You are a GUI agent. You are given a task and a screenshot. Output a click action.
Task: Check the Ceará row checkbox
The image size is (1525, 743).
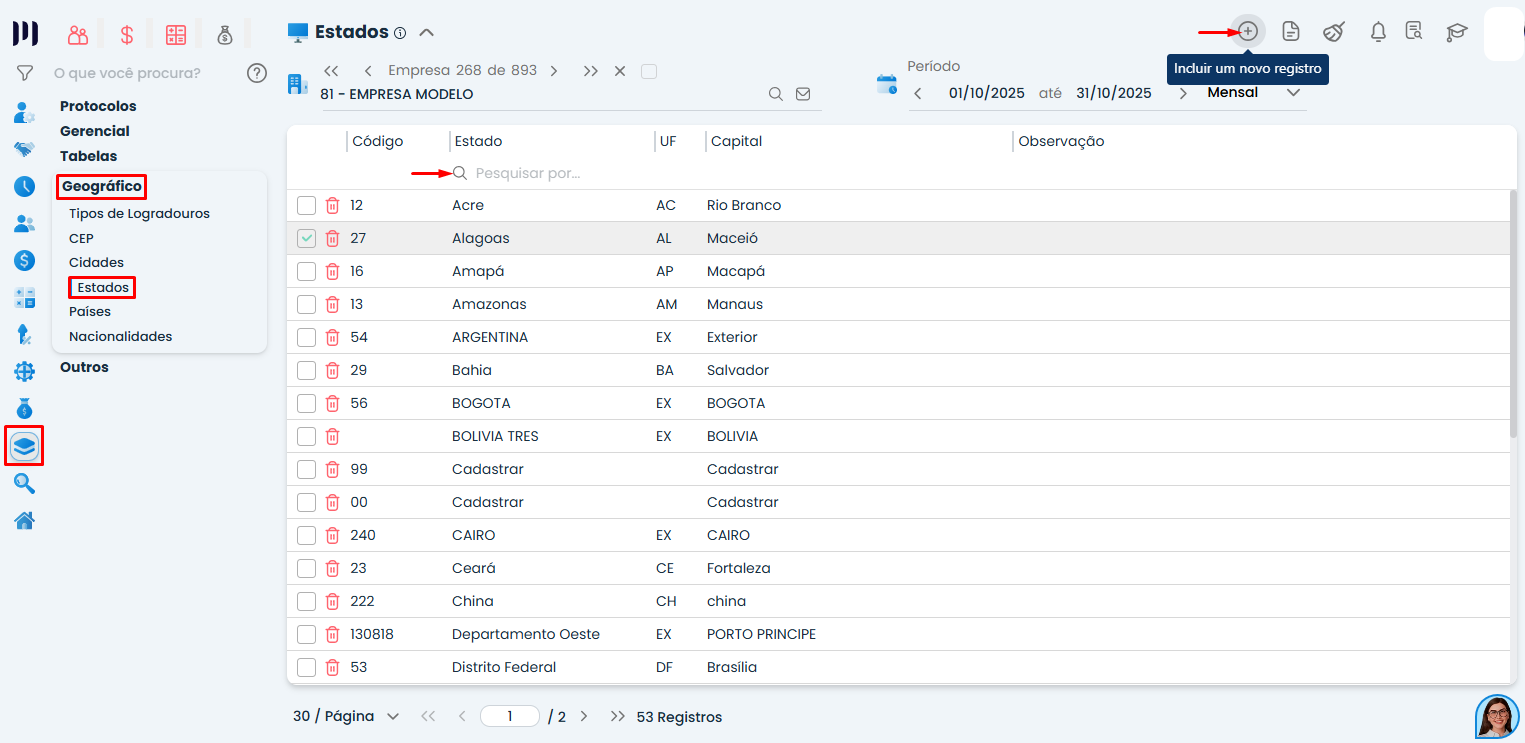coord(306,569)
